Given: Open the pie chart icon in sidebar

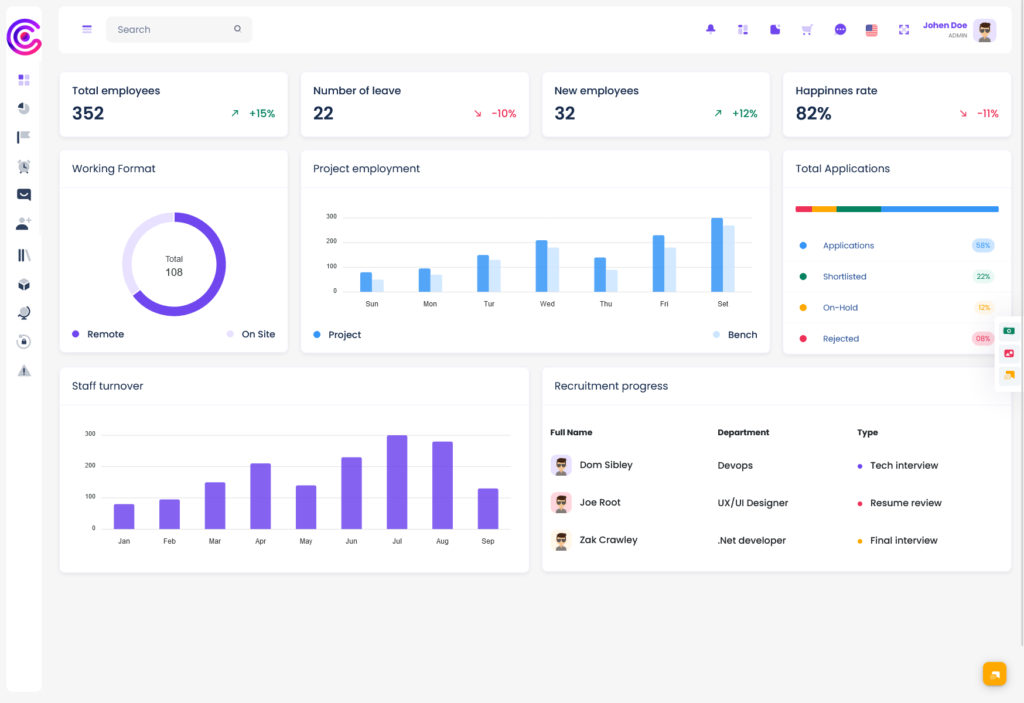Looking at the screenshot, I should (x=23, y=108).
